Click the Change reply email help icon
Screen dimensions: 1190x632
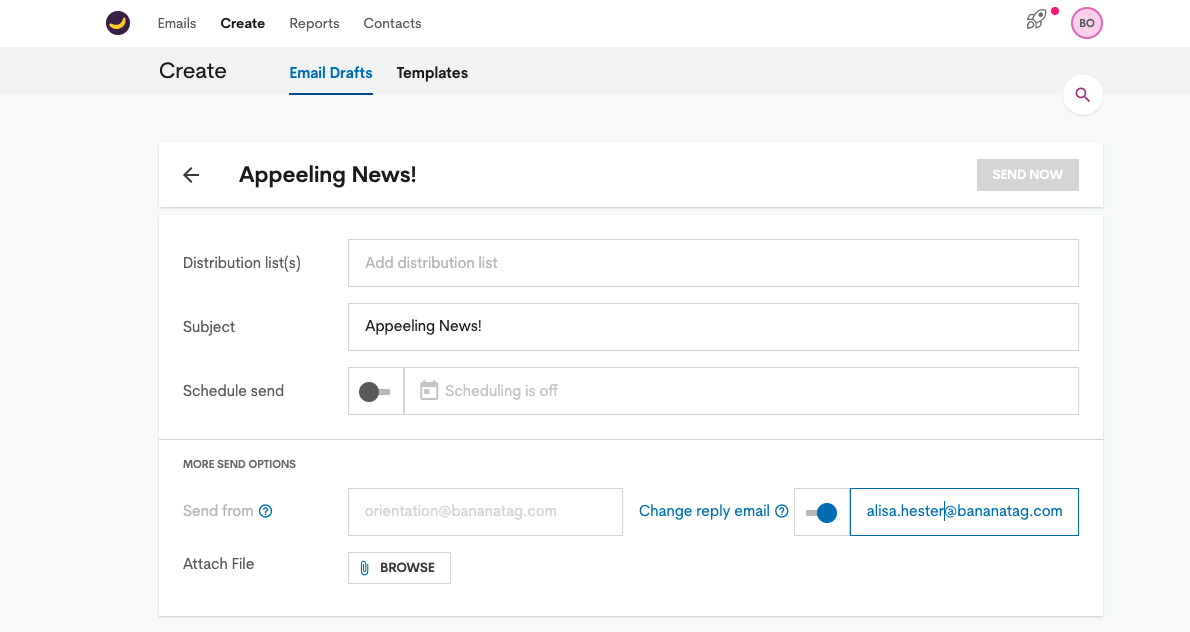[782, 511]
